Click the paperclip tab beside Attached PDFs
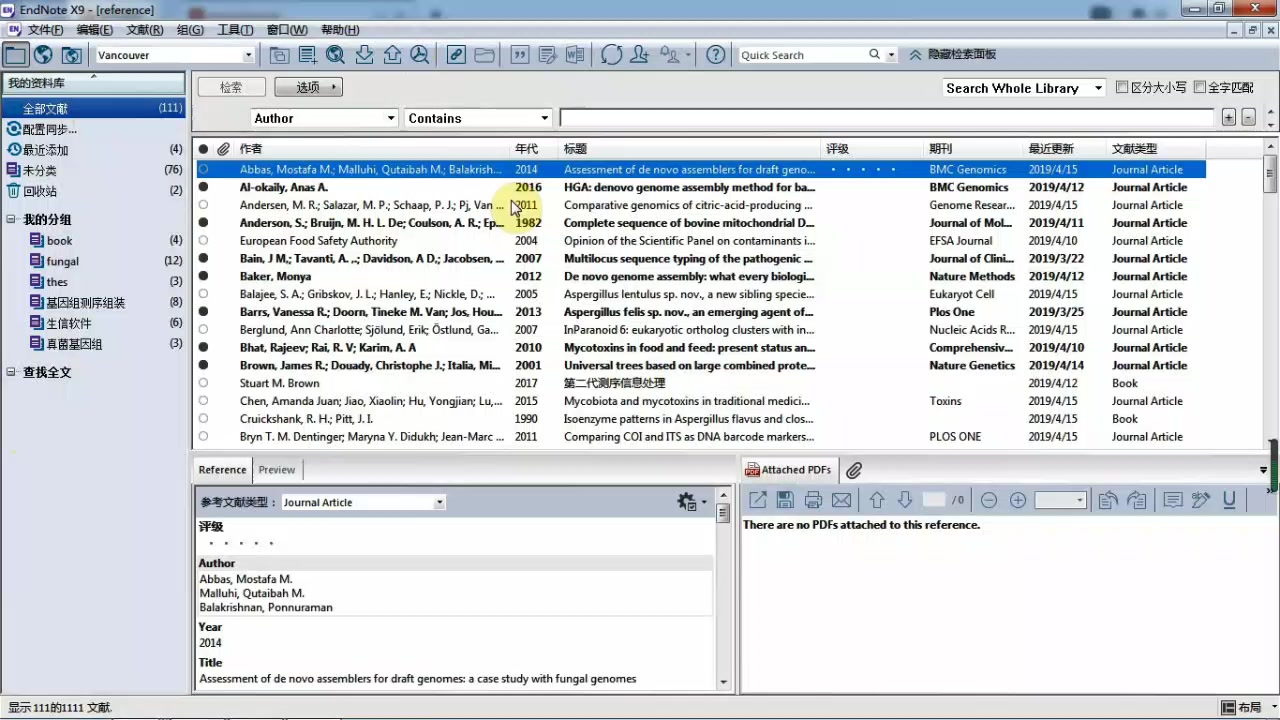 pos(853,470)
